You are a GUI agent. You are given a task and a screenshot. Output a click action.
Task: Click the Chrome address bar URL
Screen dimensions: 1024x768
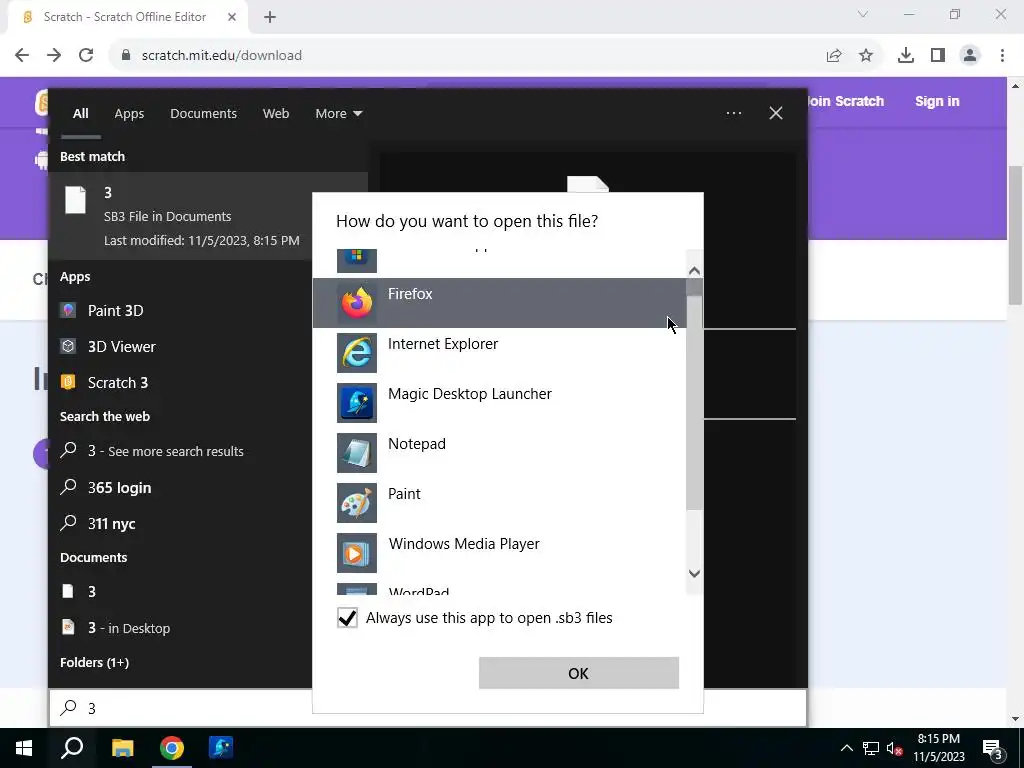pyautogui.click(x=221, y=56)
